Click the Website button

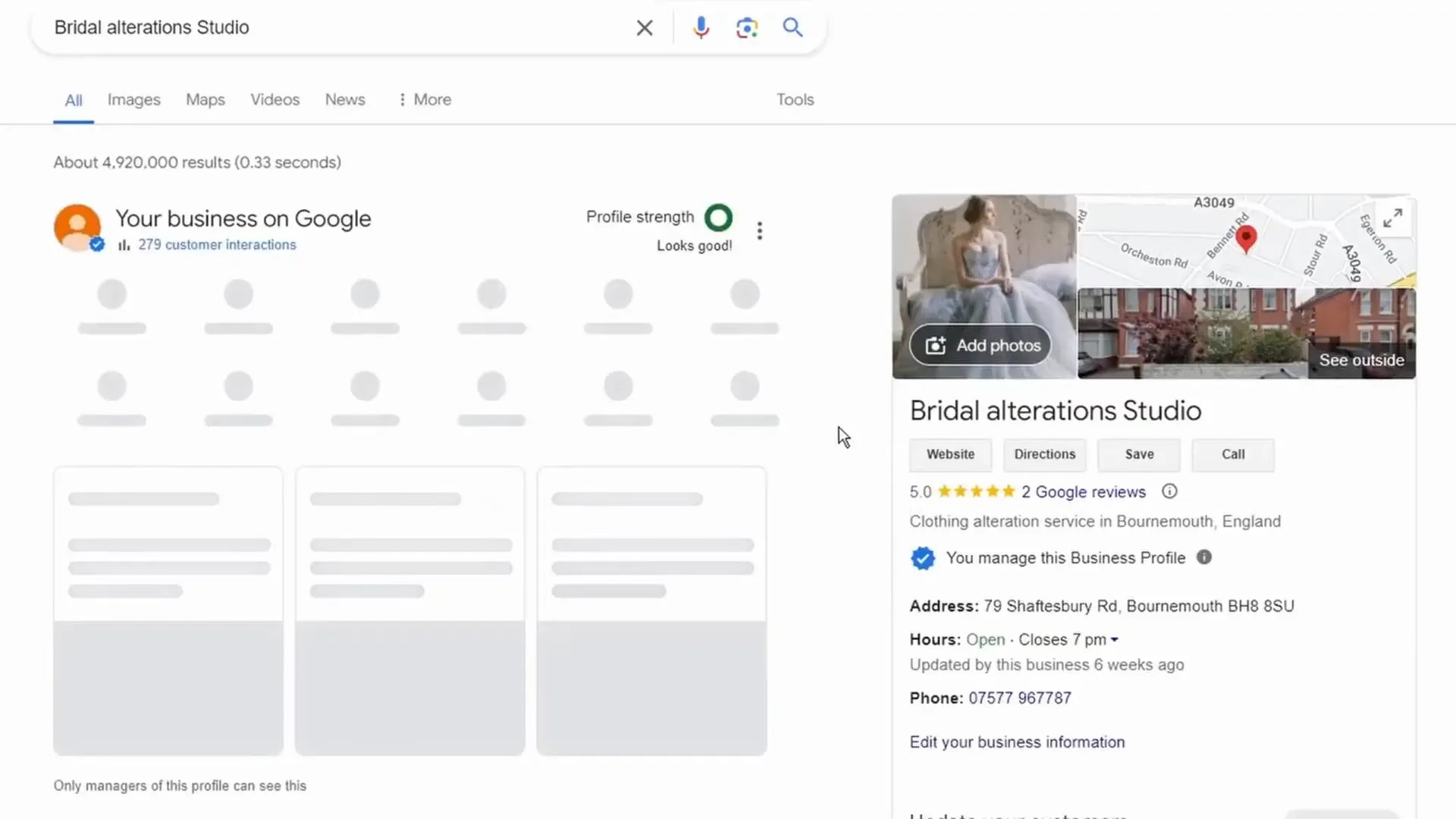pos(950,454)
